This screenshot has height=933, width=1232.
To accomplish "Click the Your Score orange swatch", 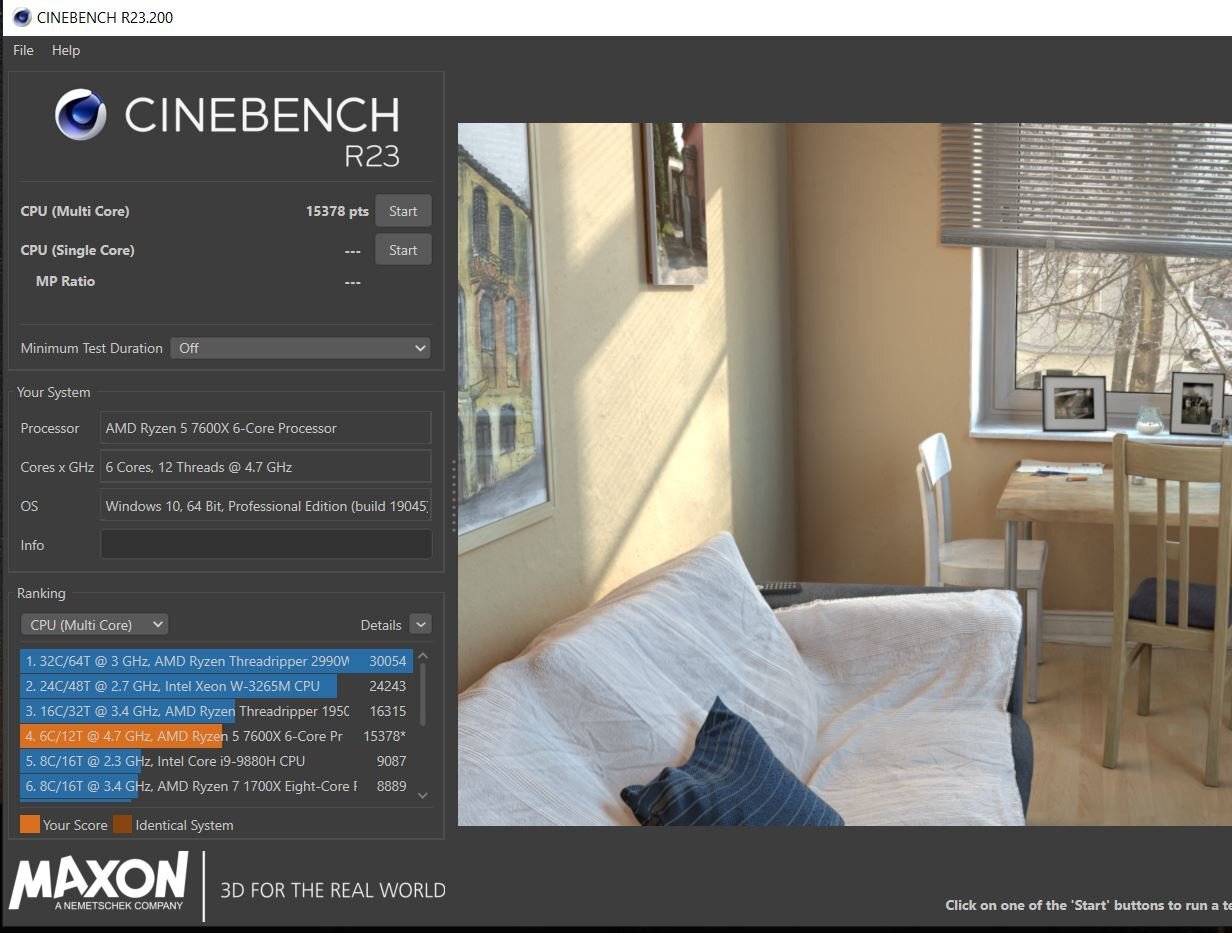I will (30, 825).
